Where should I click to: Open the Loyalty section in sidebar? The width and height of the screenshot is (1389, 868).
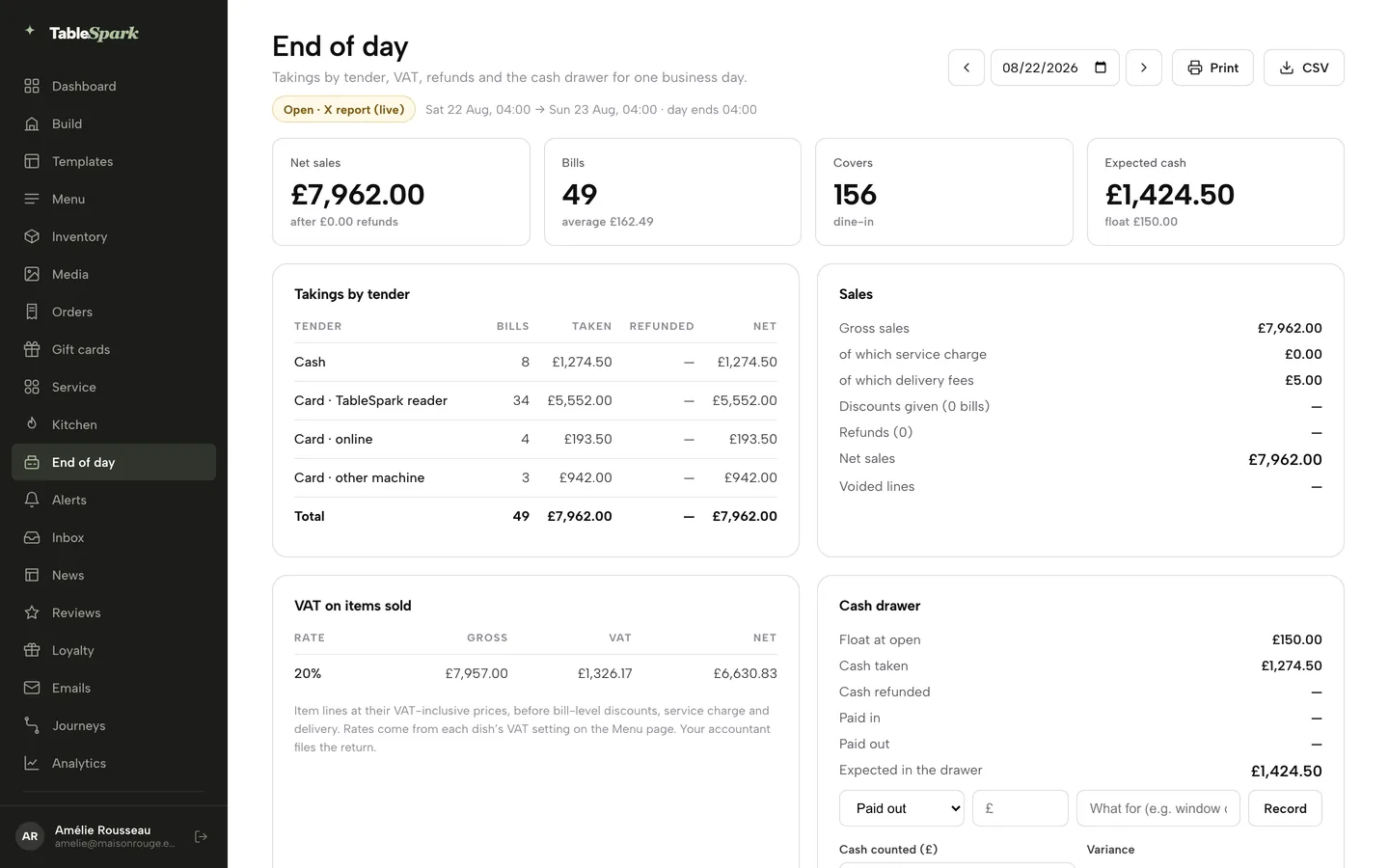click(114, 650)
